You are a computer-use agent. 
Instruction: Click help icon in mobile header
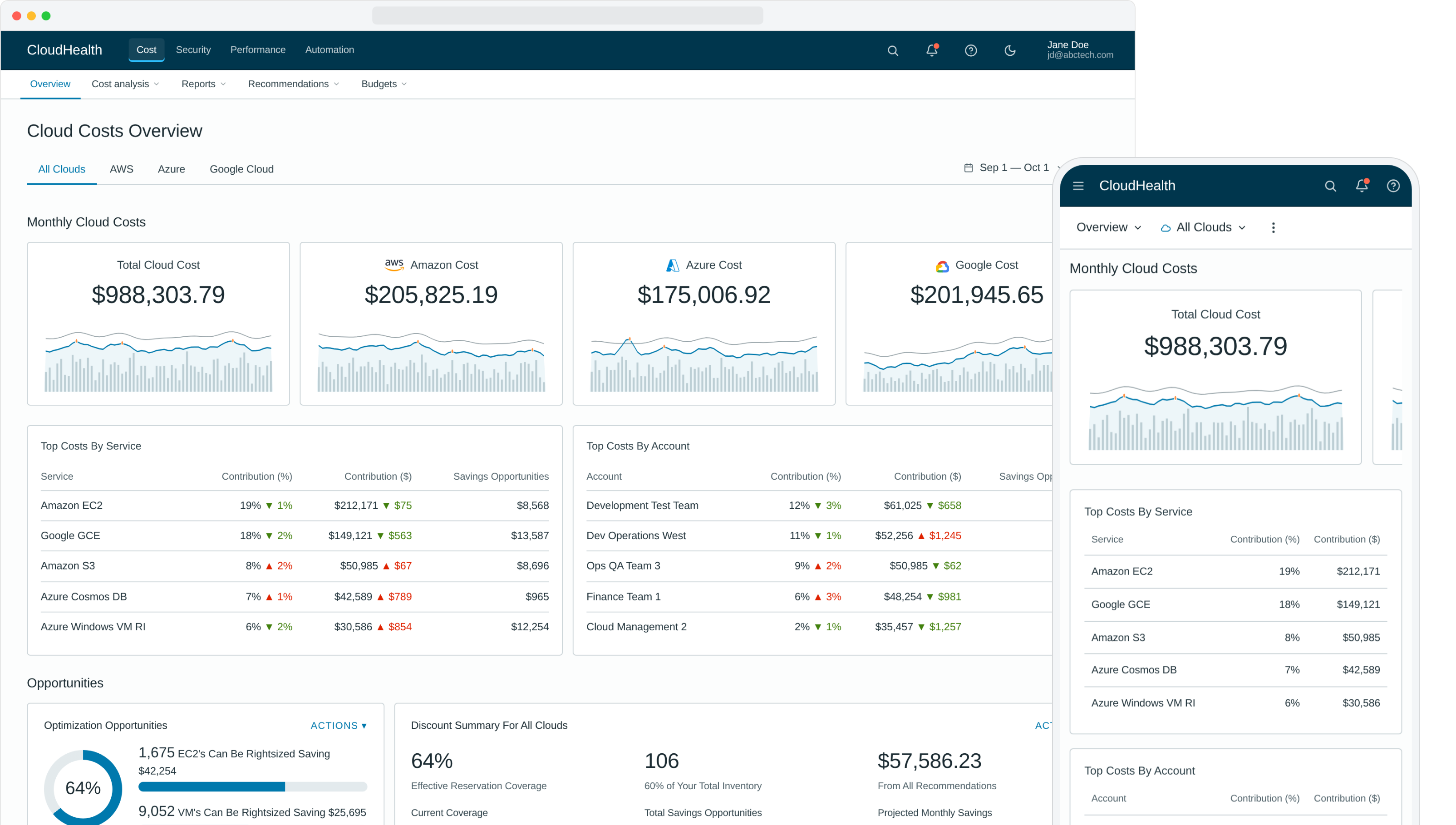(x=1393, y=186)
